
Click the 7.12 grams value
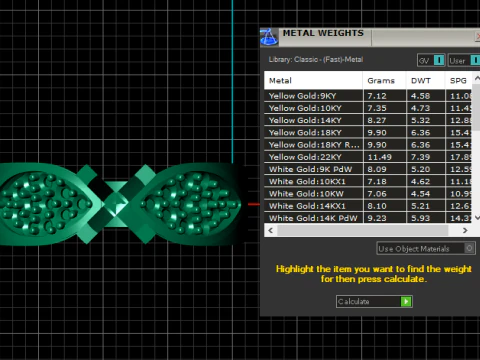coord(377,96)
